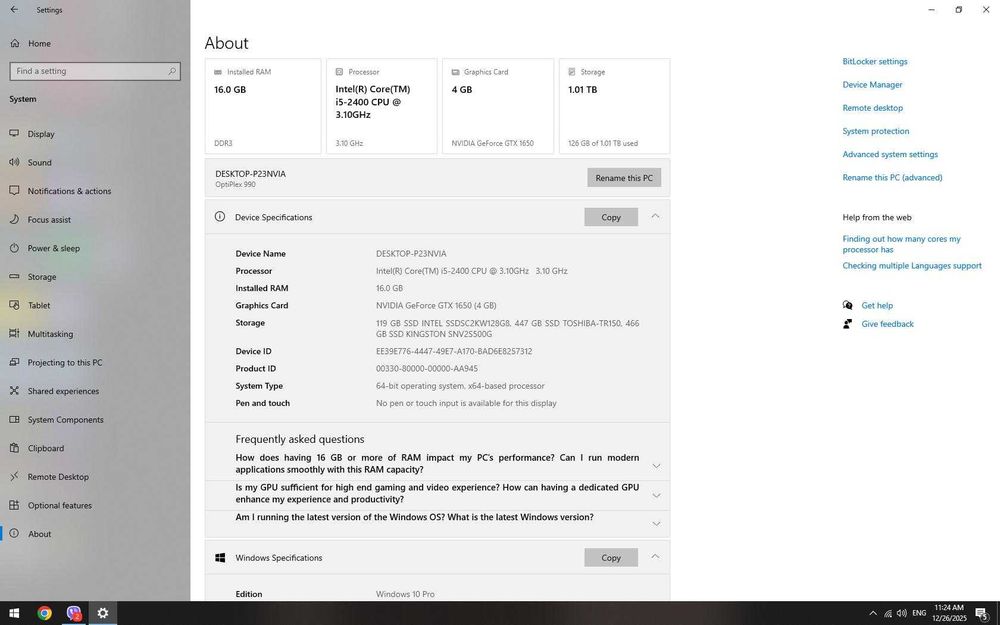The image size is (1000, 625).
Task: Go back using the Settings back arrow
Action: click(x=14, y=10)
